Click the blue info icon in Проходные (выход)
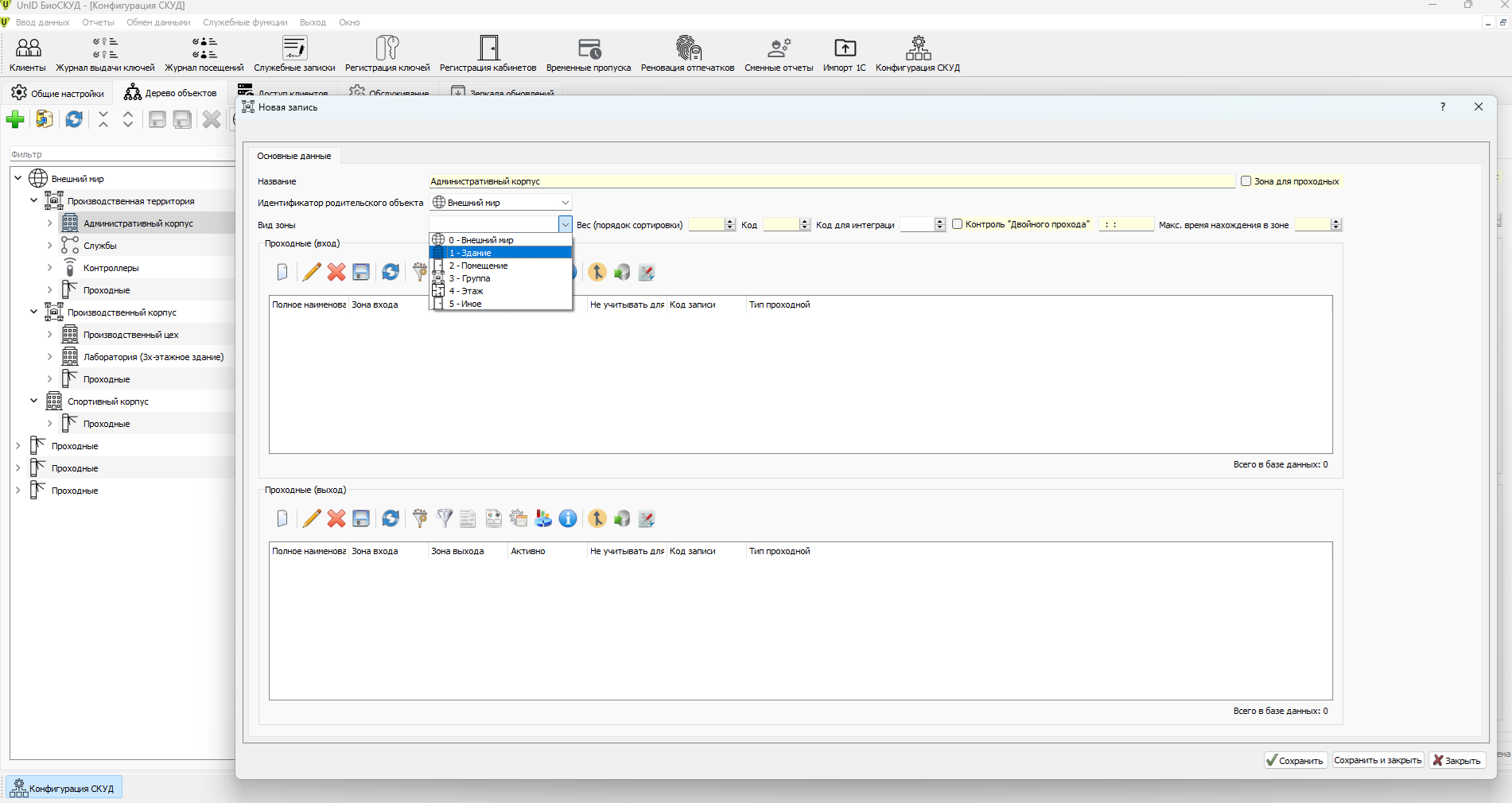This screenshot has height=803, width=1512. click(x=568, y=518)
